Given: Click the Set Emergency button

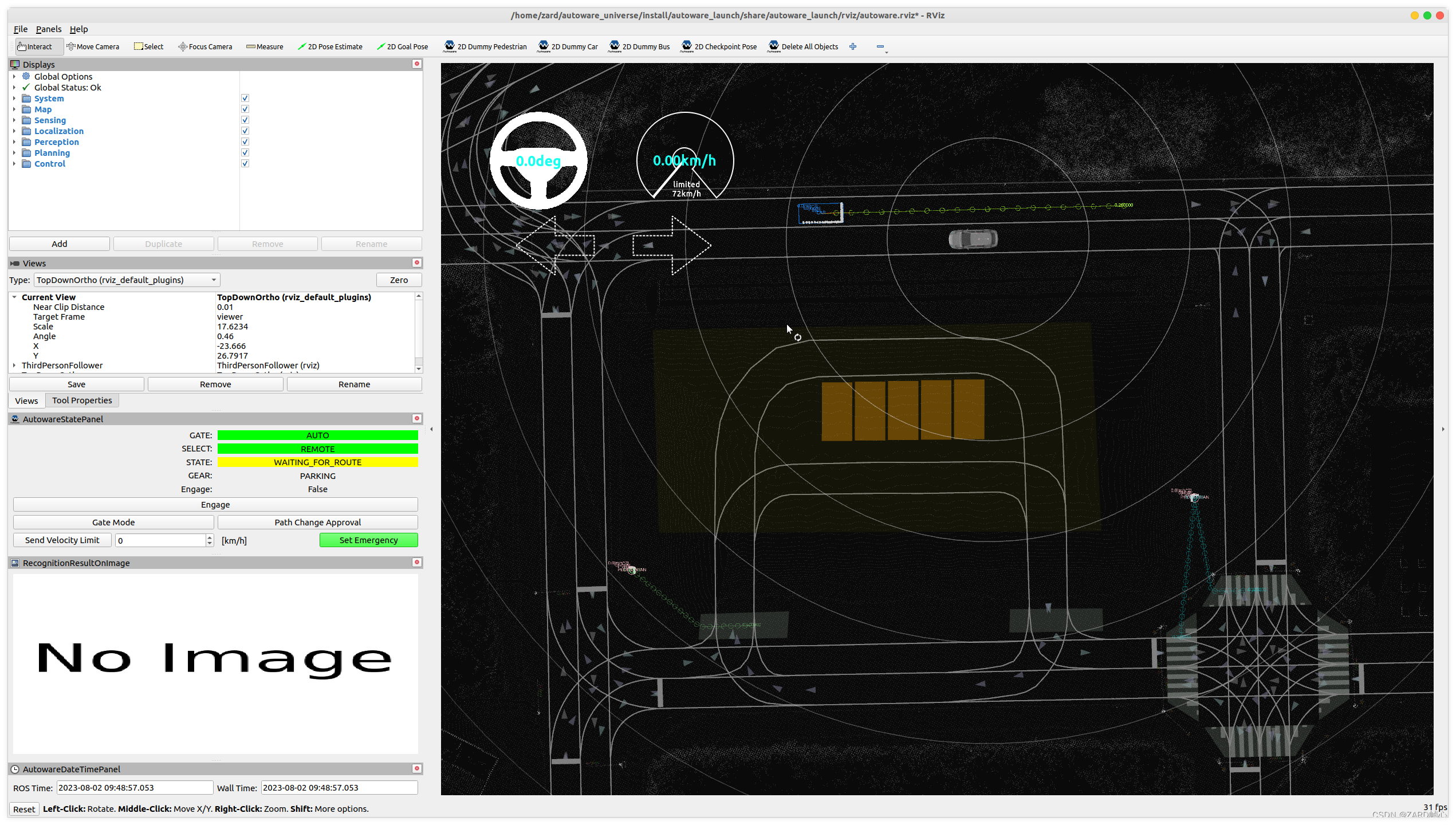Looking at the screenshot, I should pyautogui.click(x=368, y=540).
